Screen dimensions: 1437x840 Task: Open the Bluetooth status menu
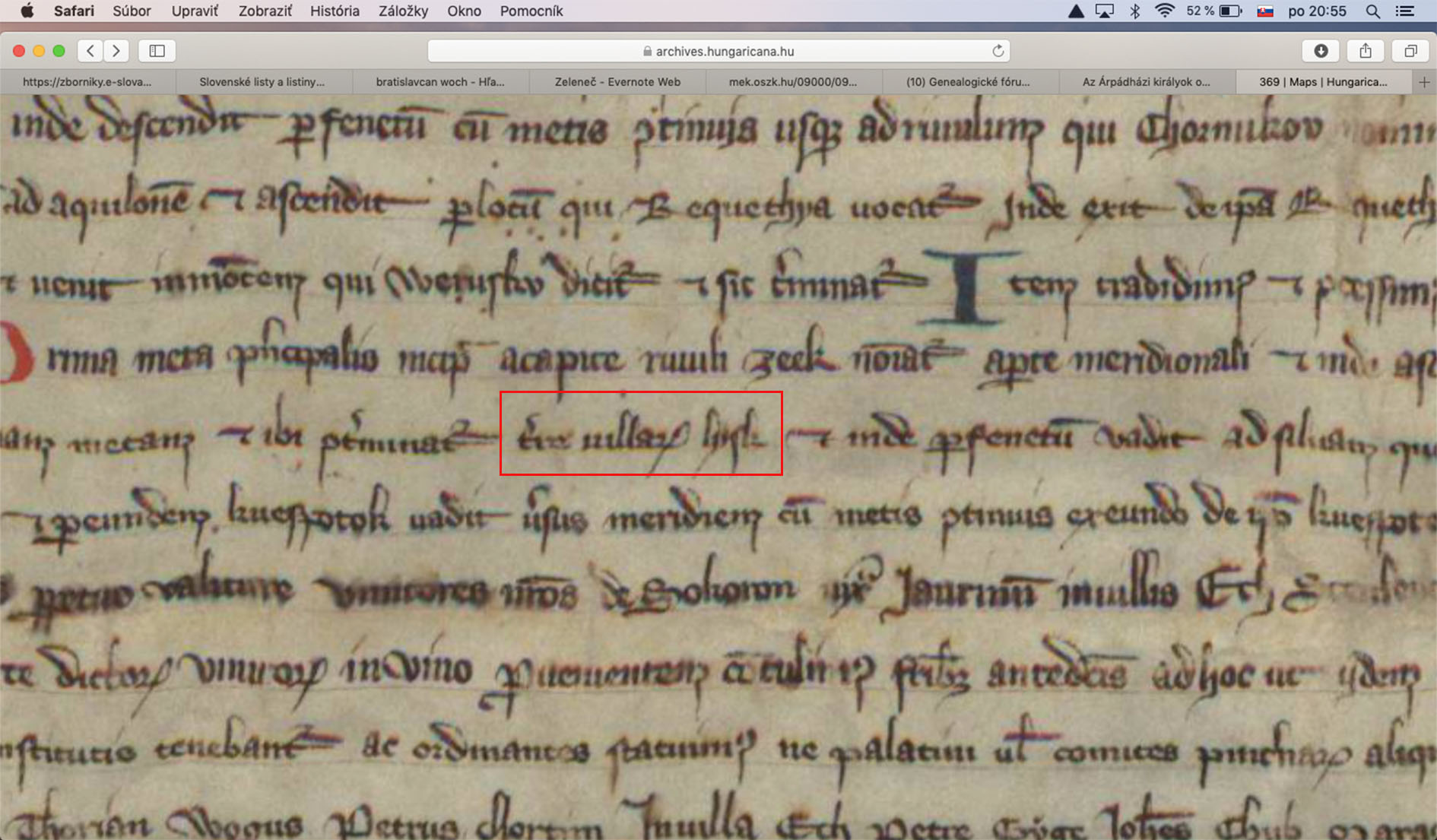pyautogui.click(x=1134, y=11)
